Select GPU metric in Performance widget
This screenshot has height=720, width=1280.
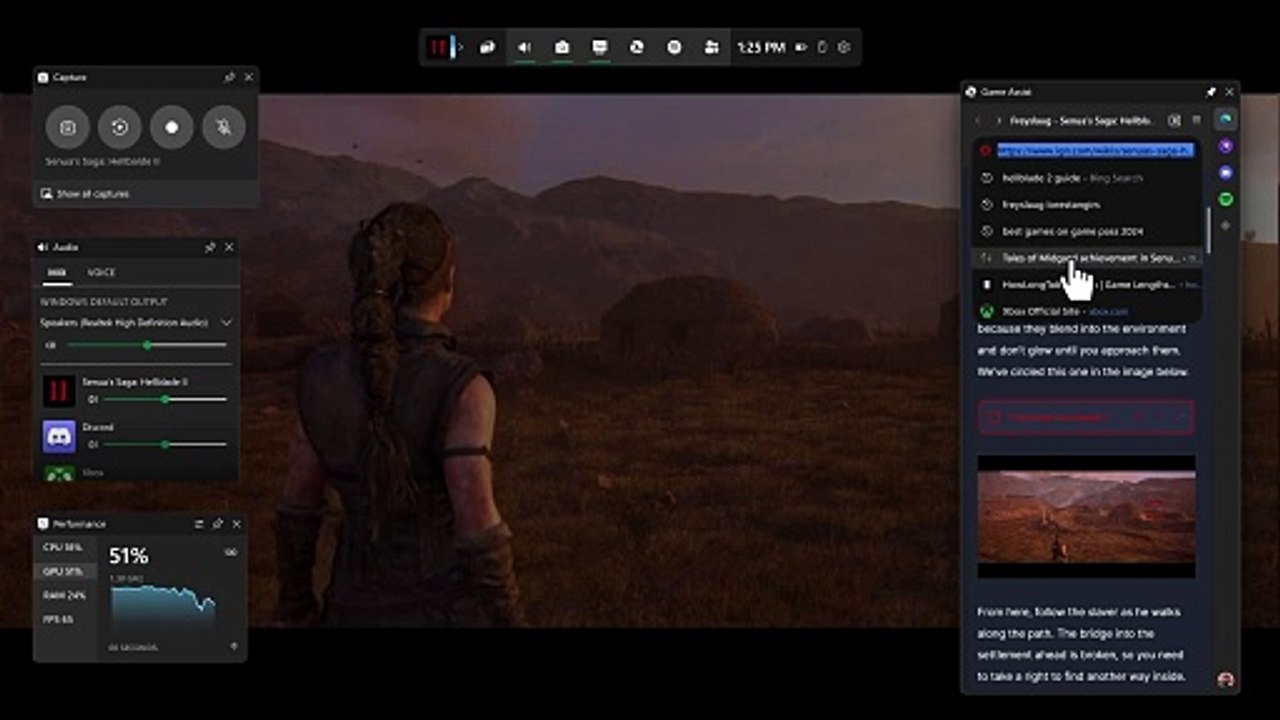click(x=63, y=571)
